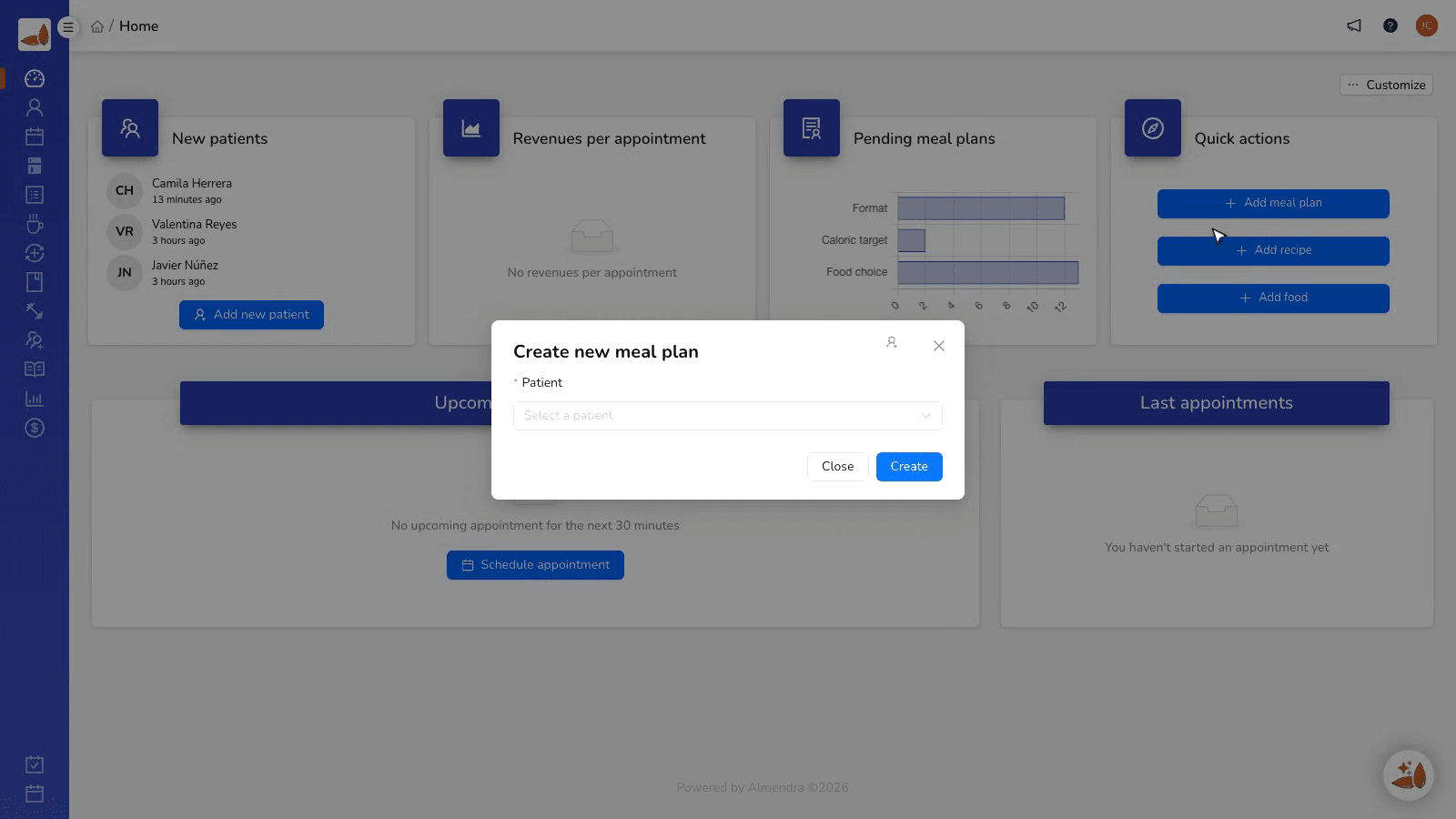Click the add-users group icon in sidebar
Screen dimensions: 1456x819
35,340
